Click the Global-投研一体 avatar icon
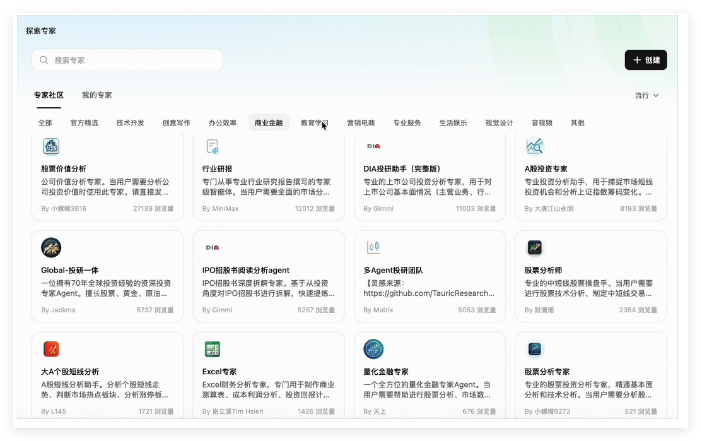This screenshot has height=441, width=701. (x=51, y=247)
